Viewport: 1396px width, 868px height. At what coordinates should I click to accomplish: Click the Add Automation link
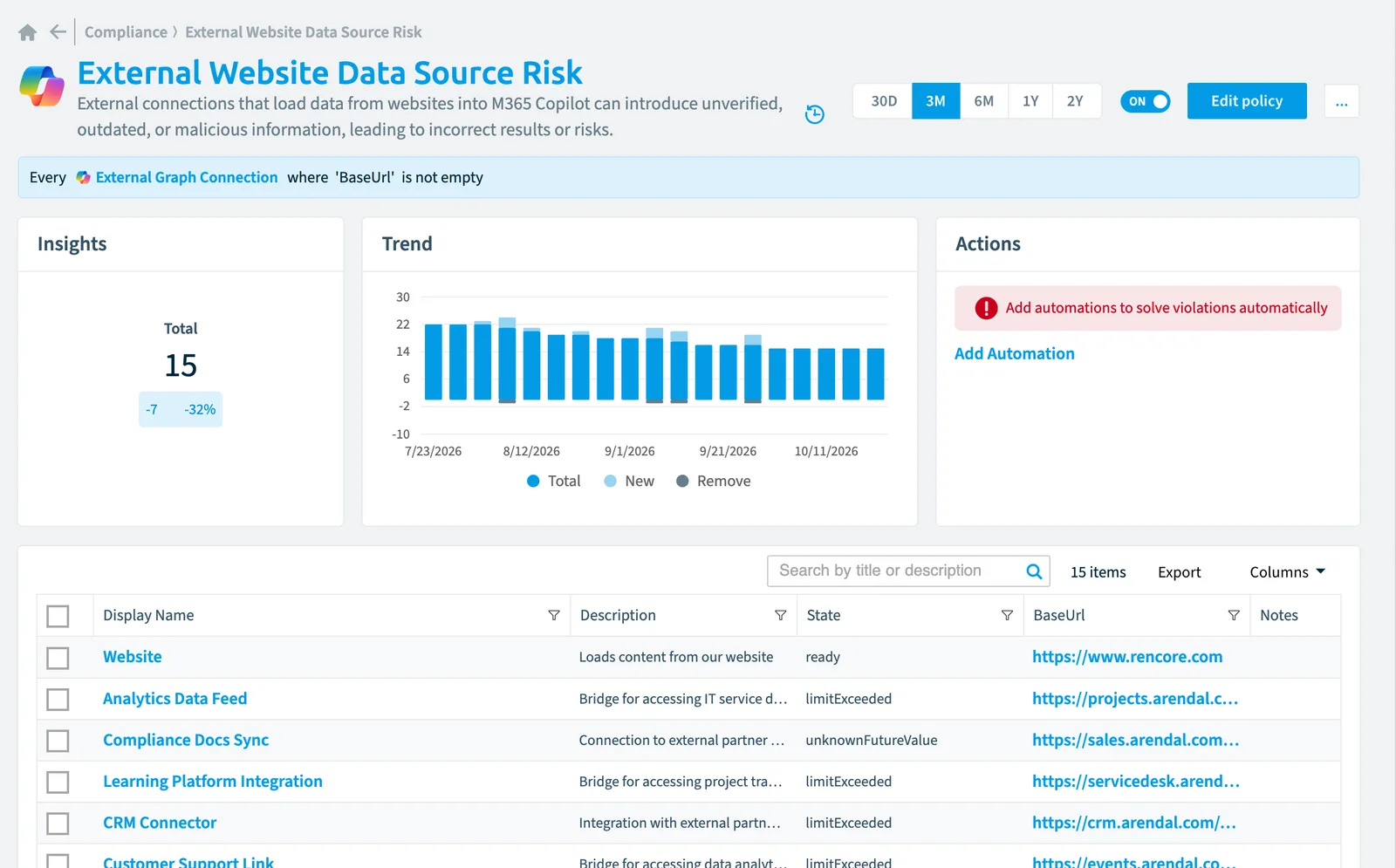(1014, 353)
